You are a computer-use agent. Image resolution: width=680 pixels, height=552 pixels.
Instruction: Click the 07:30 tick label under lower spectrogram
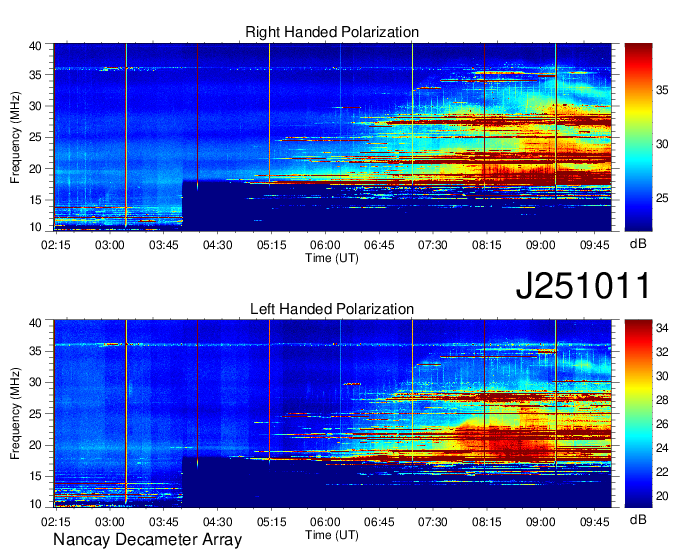(x=433, y=521)
